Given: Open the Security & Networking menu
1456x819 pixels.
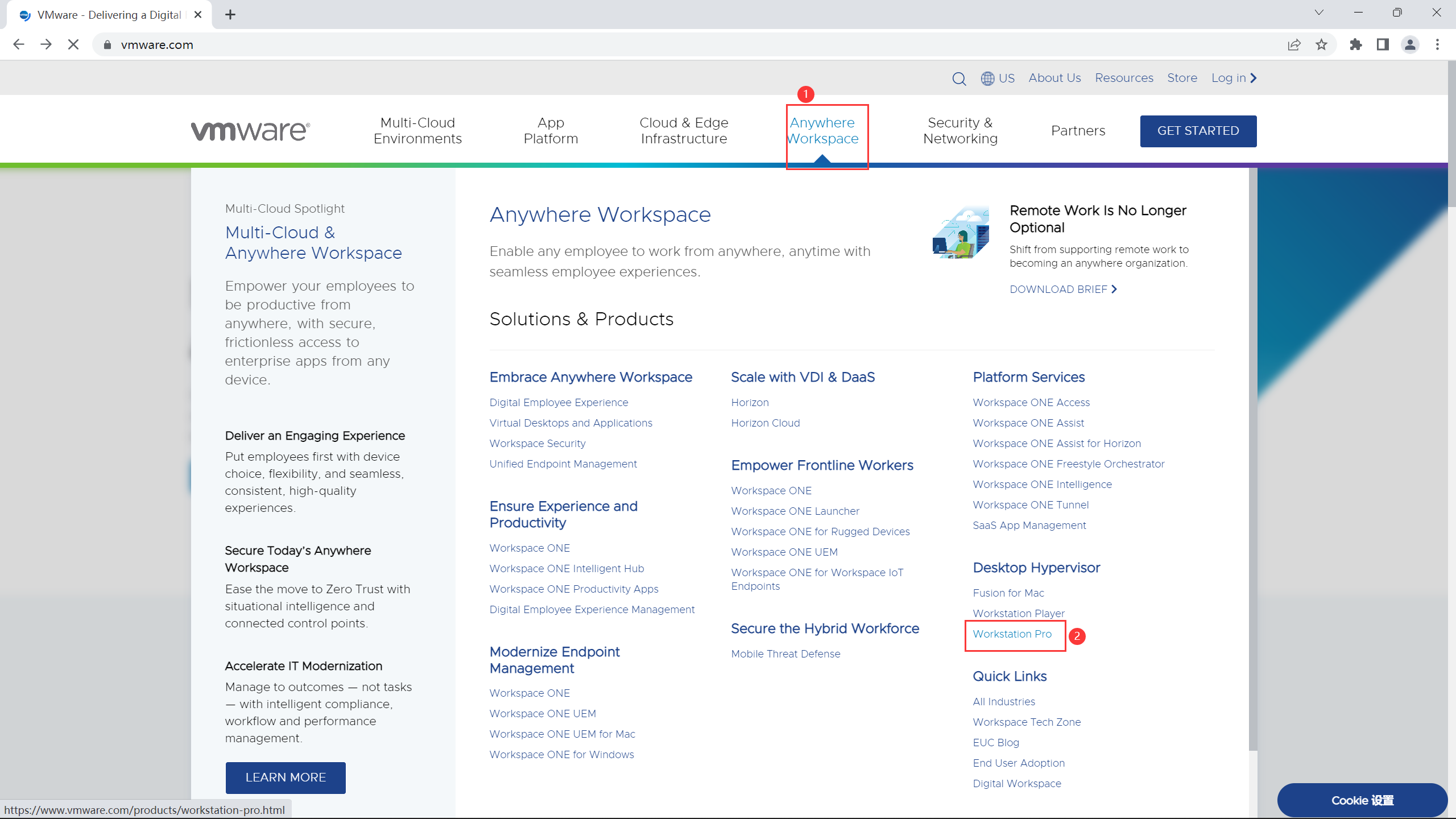Looking at the screenshot, I should click(960, 131).
